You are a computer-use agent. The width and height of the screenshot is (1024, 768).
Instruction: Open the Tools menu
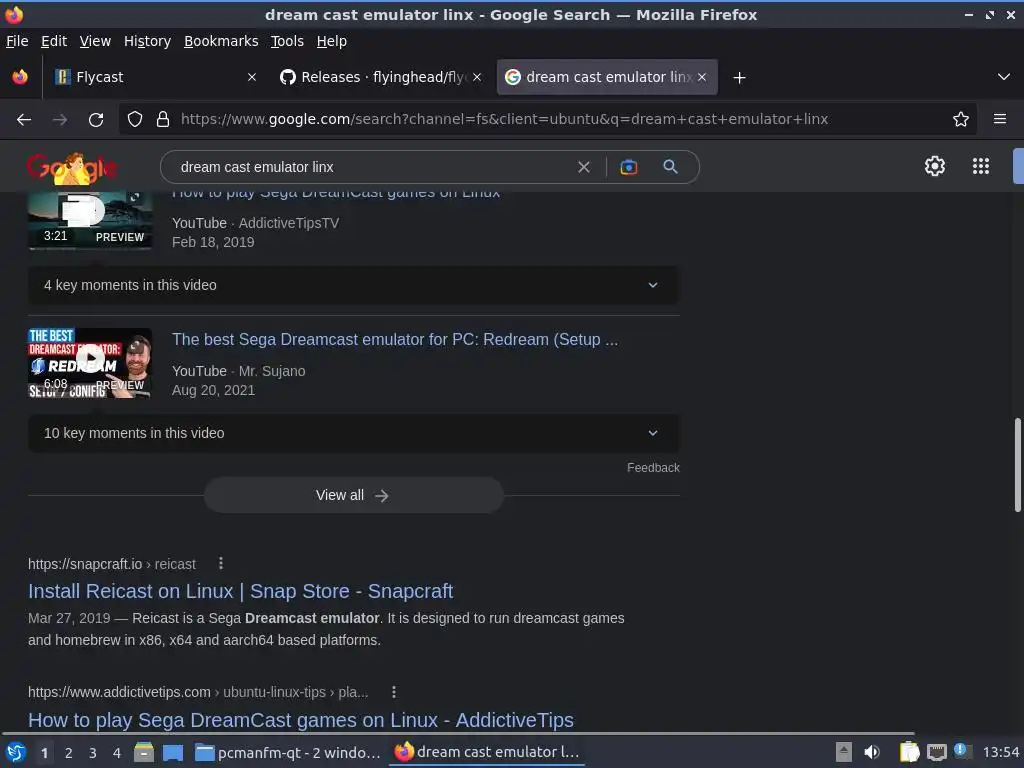click(287, 41)
